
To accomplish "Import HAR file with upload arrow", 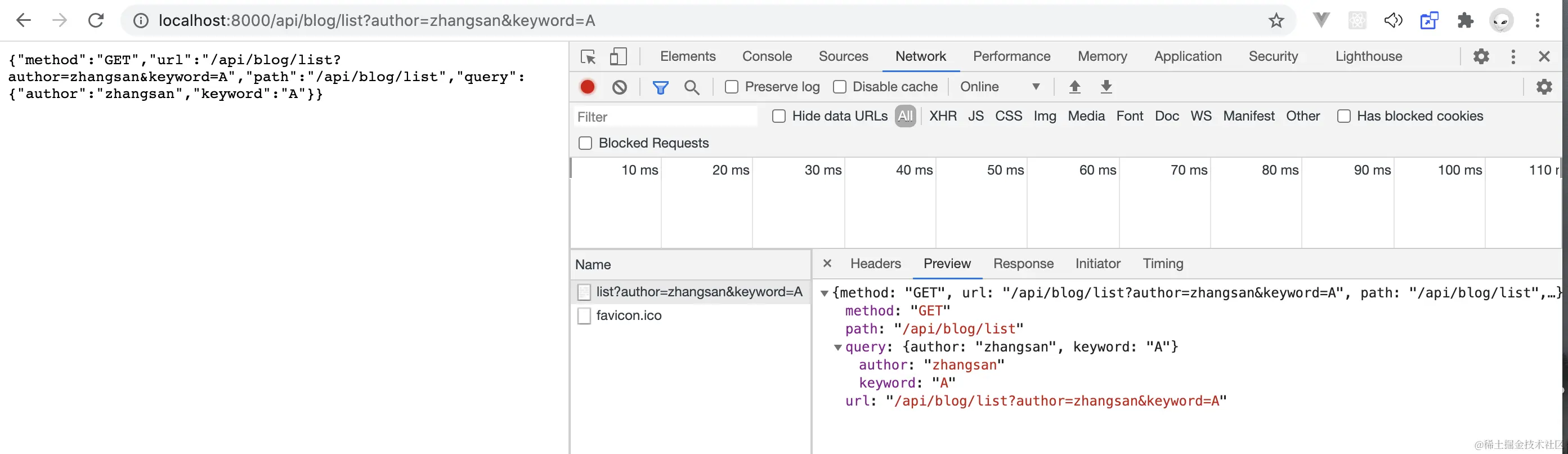I will pos(1074,87).
